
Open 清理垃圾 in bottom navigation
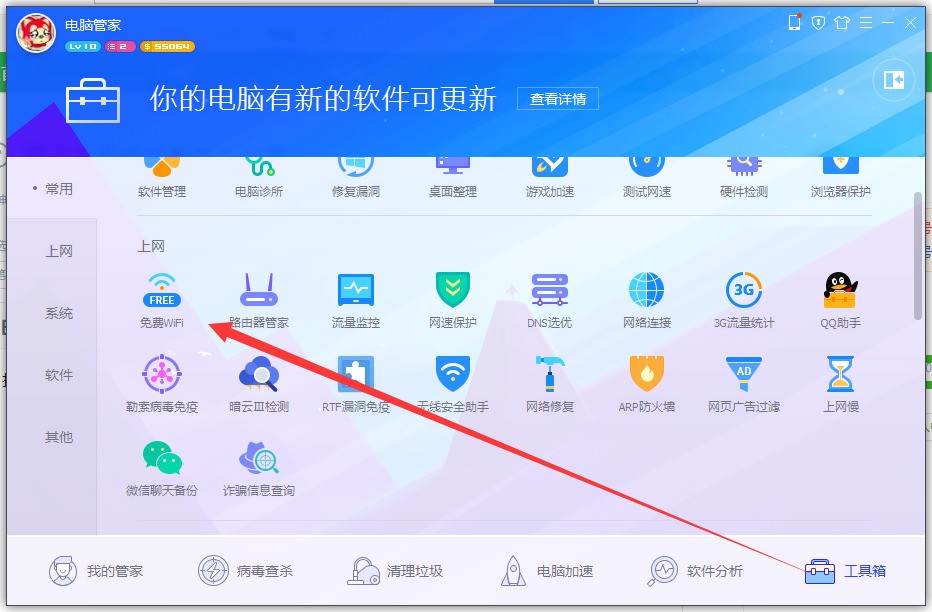[x=395, y=571]
